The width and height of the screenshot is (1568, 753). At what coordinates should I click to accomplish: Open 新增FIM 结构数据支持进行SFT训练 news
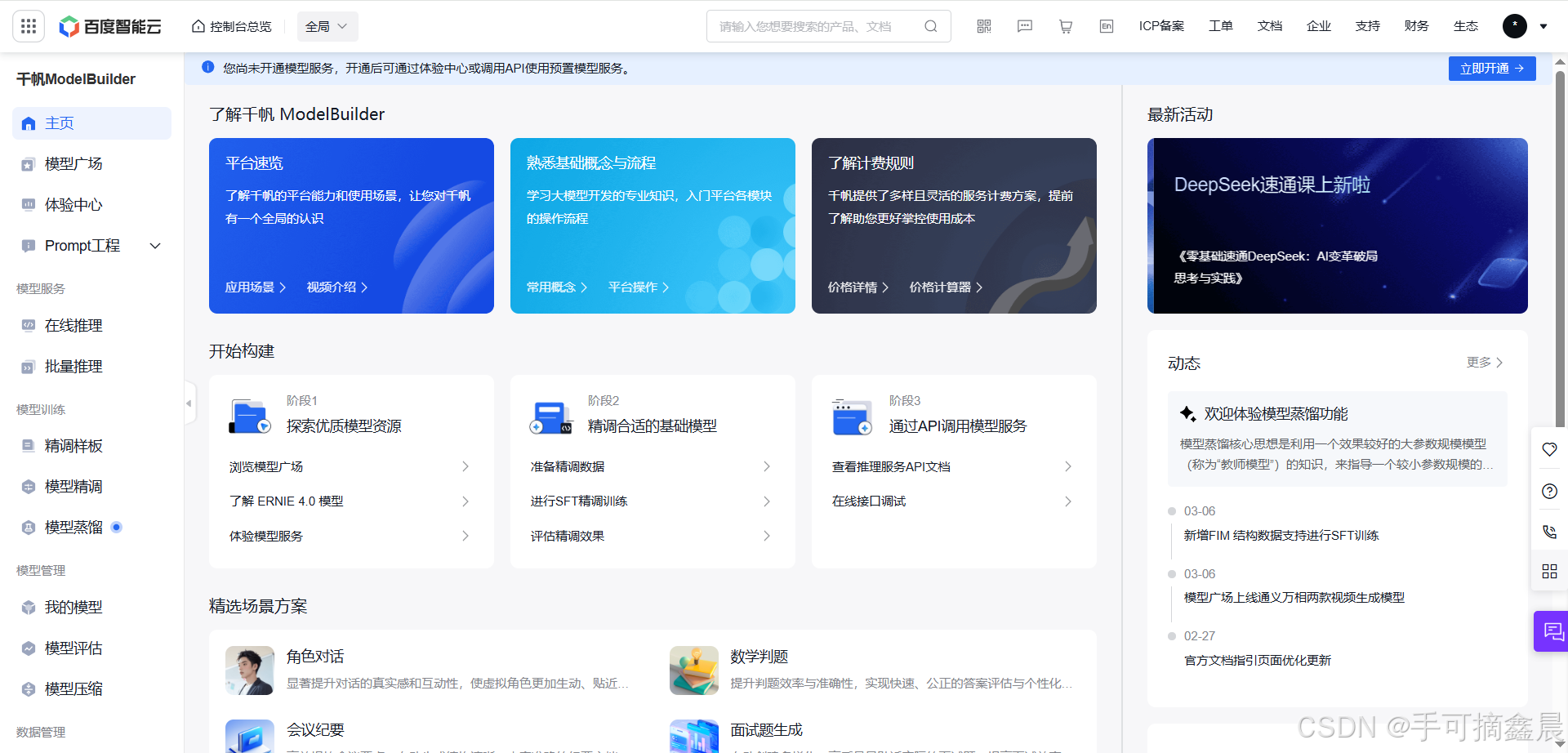(1281, 536)
